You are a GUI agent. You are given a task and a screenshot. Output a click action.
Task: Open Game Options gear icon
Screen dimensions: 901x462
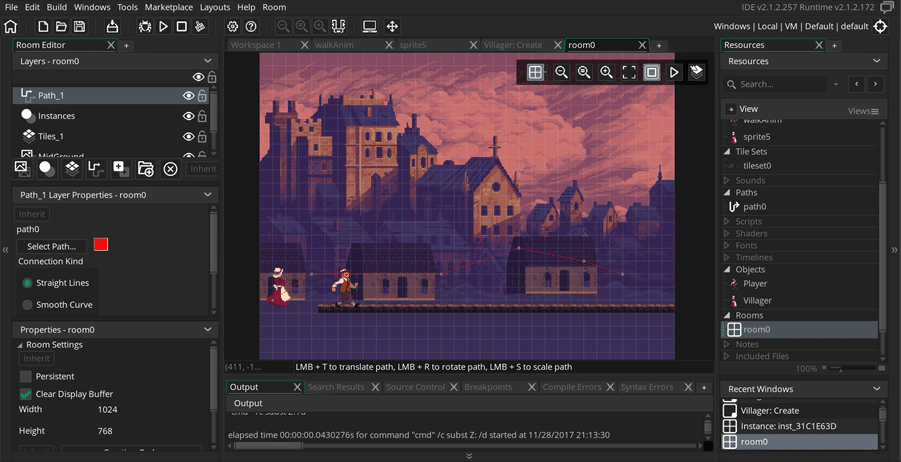tap(233, 26)
